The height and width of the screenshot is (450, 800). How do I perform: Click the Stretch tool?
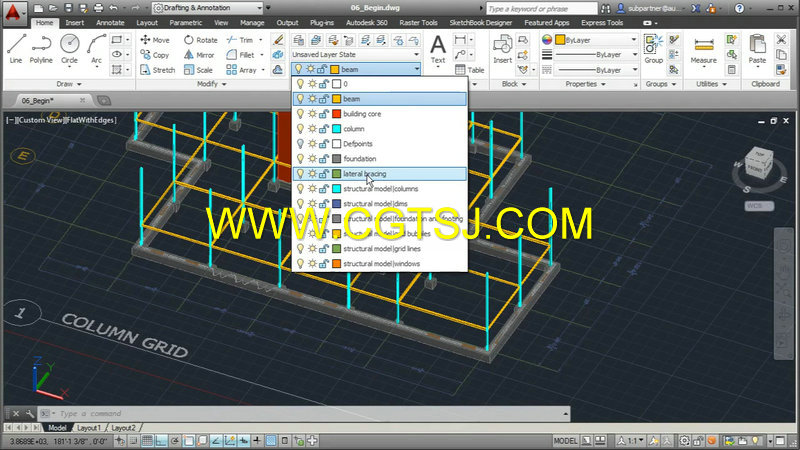point(157,70)
